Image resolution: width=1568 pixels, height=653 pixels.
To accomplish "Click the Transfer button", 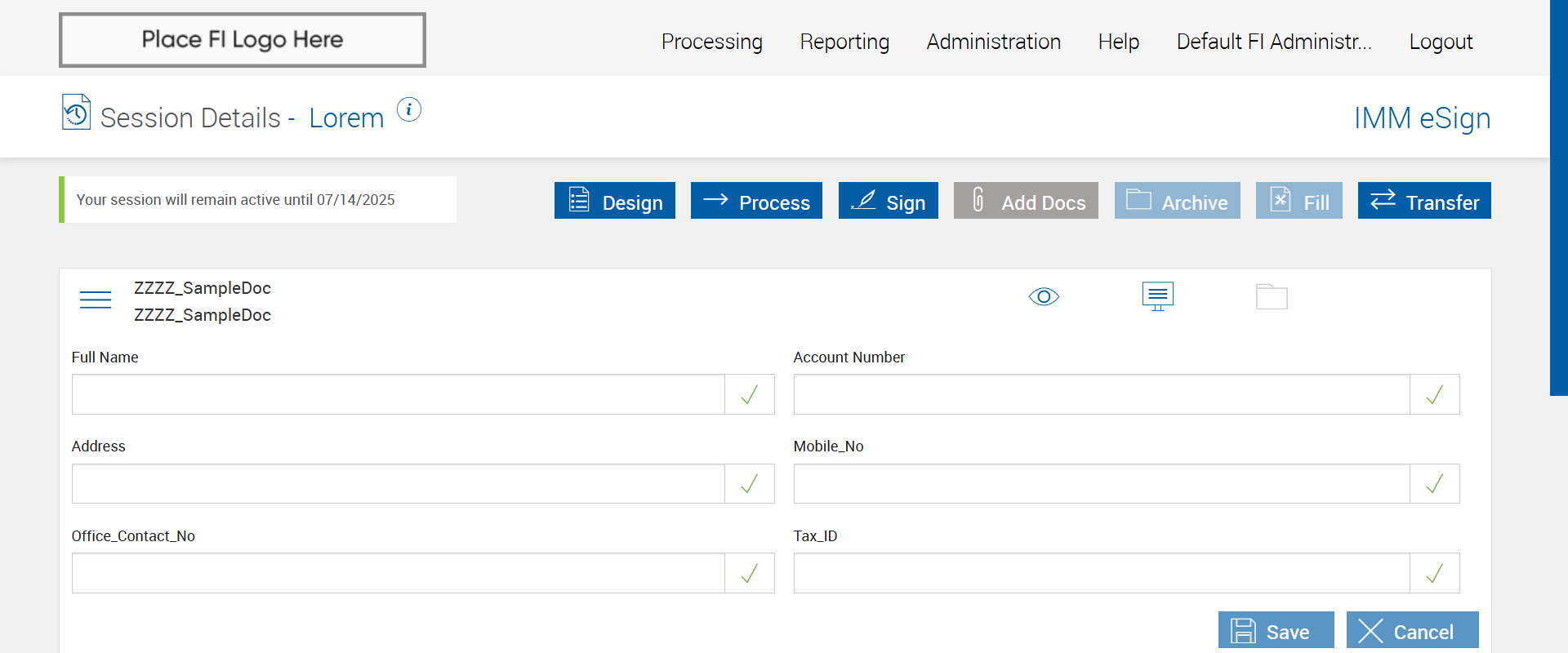I will tap(1424, 201).
